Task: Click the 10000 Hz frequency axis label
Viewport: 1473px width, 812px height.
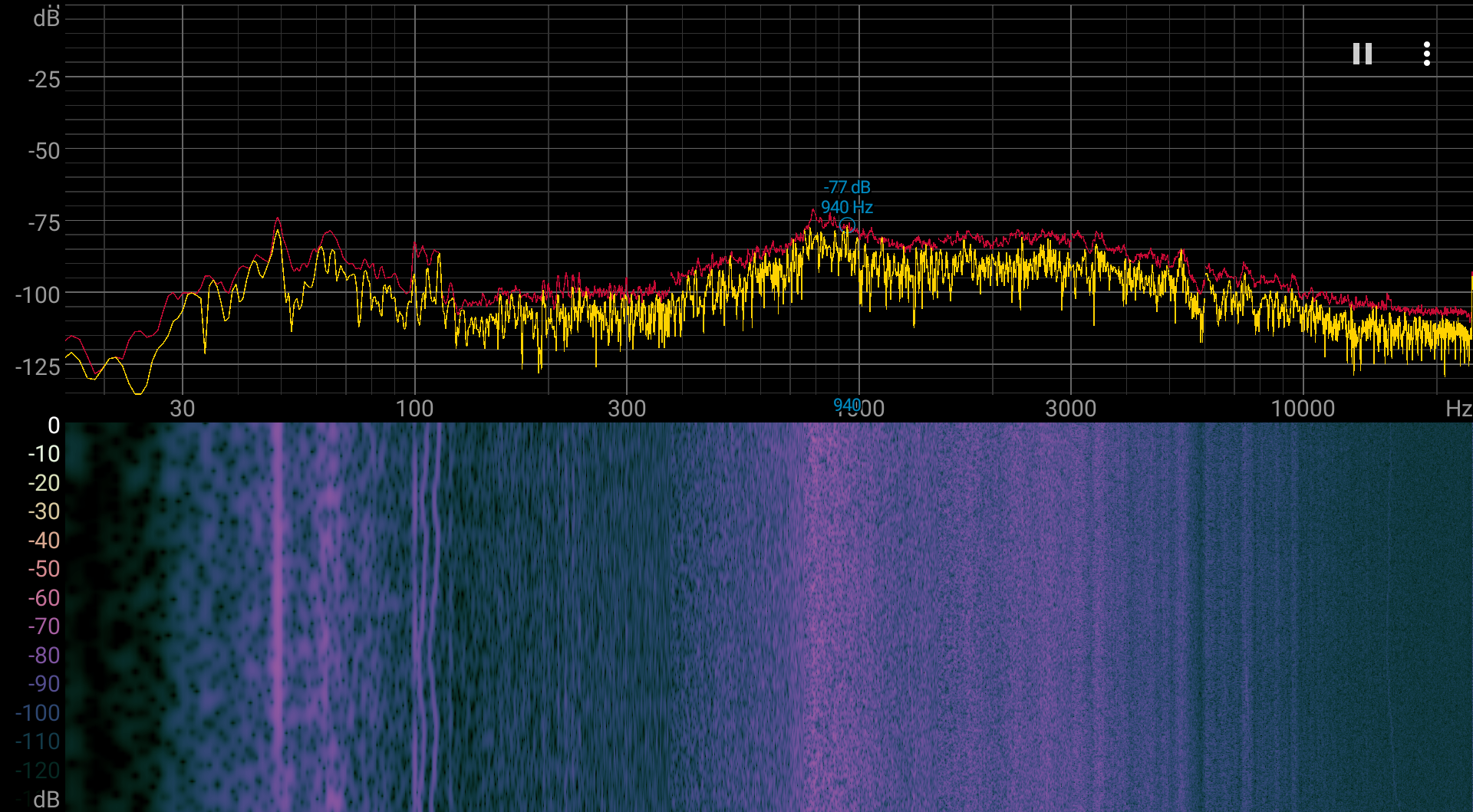Action: (1303, 408)
